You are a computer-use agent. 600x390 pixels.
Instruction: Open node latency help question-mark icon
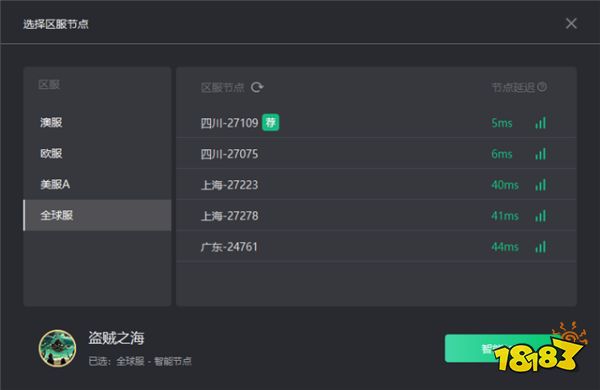[542, 87]
